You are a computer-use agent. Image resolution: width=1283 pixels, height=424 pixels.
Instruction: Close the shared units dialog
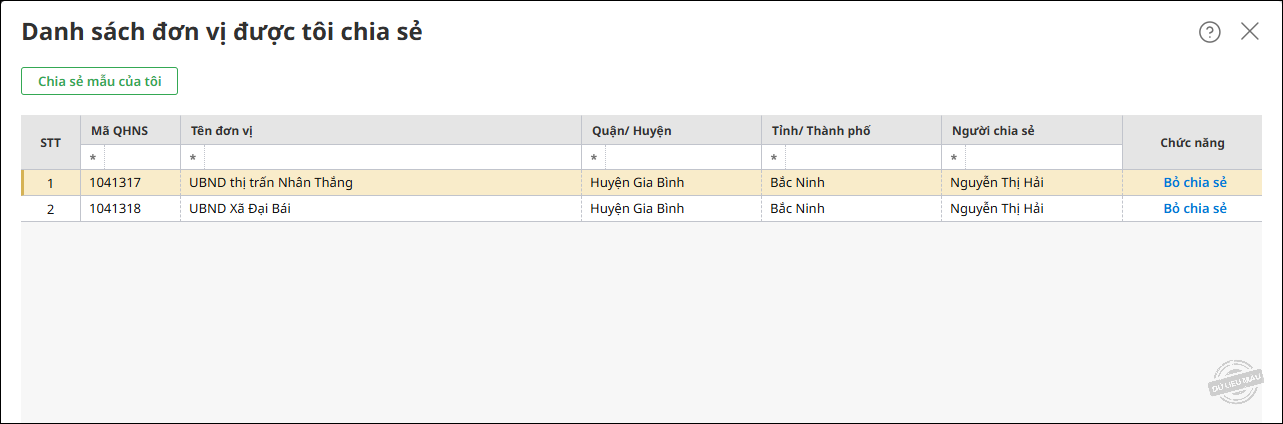(1250, 31)
